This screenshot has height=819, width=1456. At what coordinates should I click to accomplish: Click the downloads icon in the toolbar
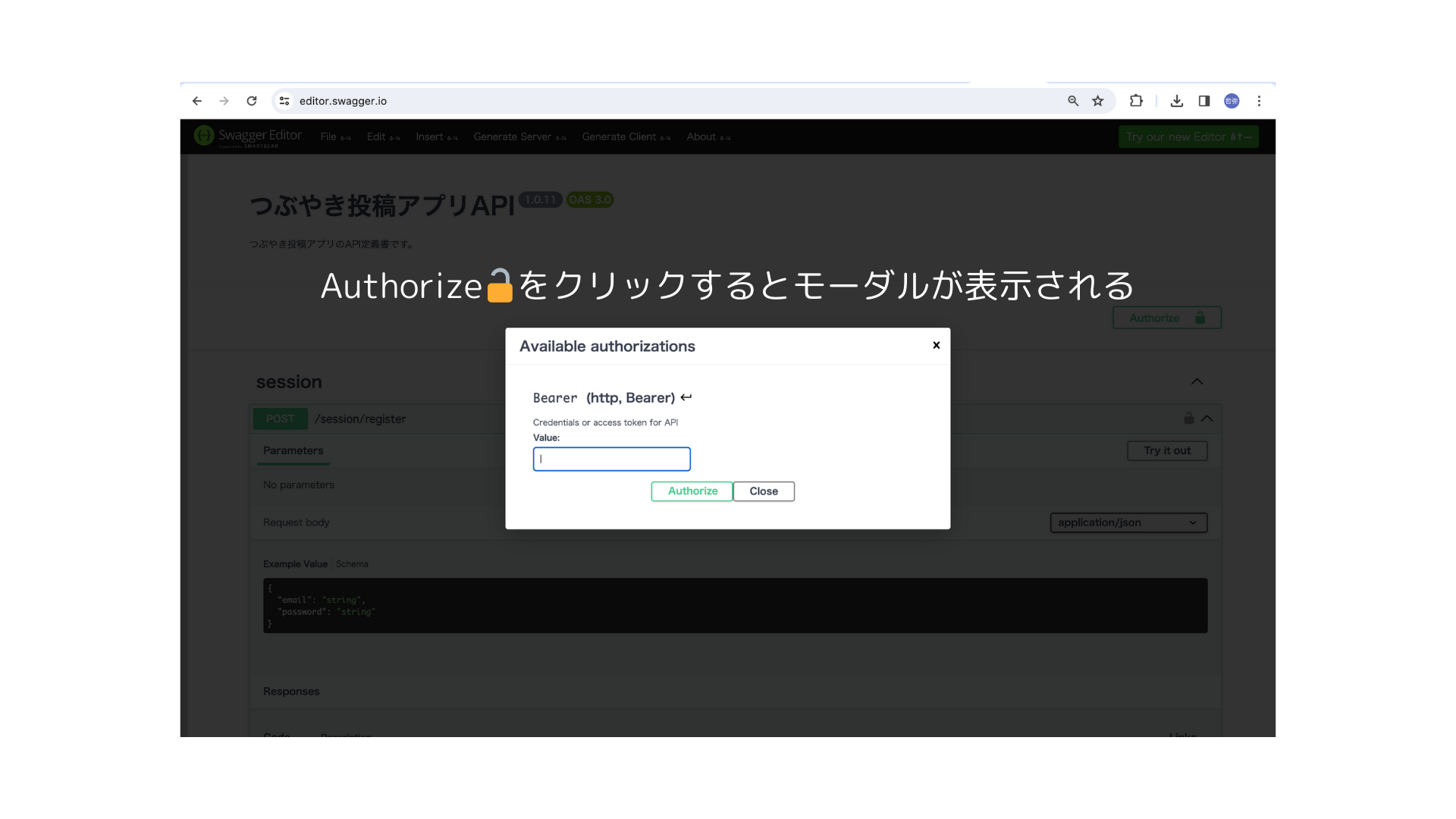click(1177, 100)
